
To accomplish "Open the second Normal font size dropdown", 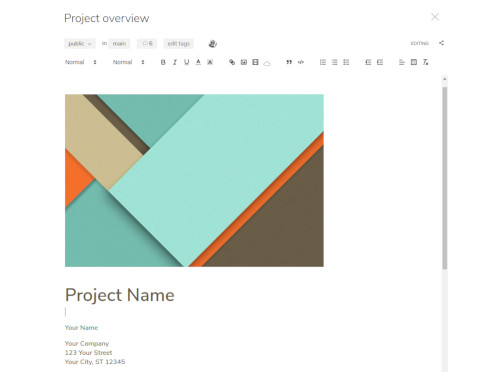I will point(129,62).
